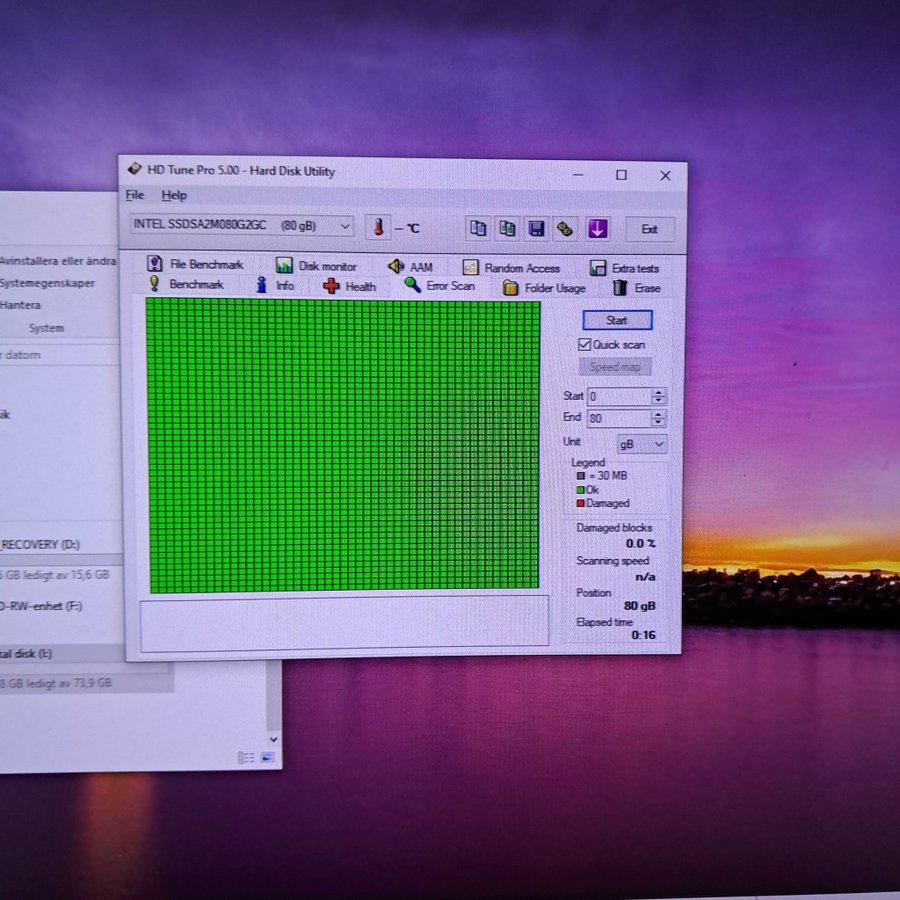This screenshot has height=900, width=900.
Task: Open the File menu
Action: click(x=134, y=195)
